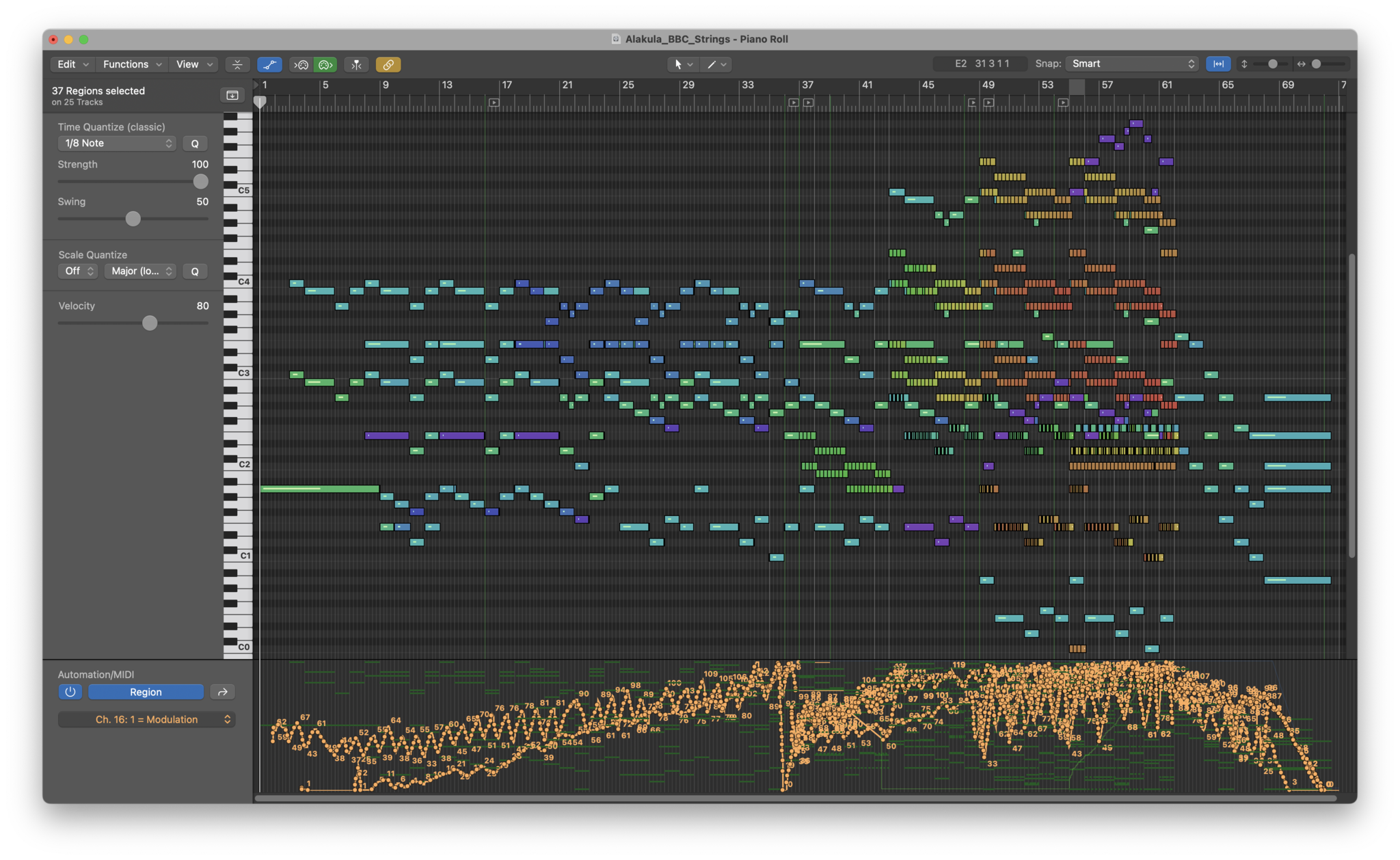Toggle the Automation/MIDI power button
This screenshot has width=1400, height=860.
point(70,692)
